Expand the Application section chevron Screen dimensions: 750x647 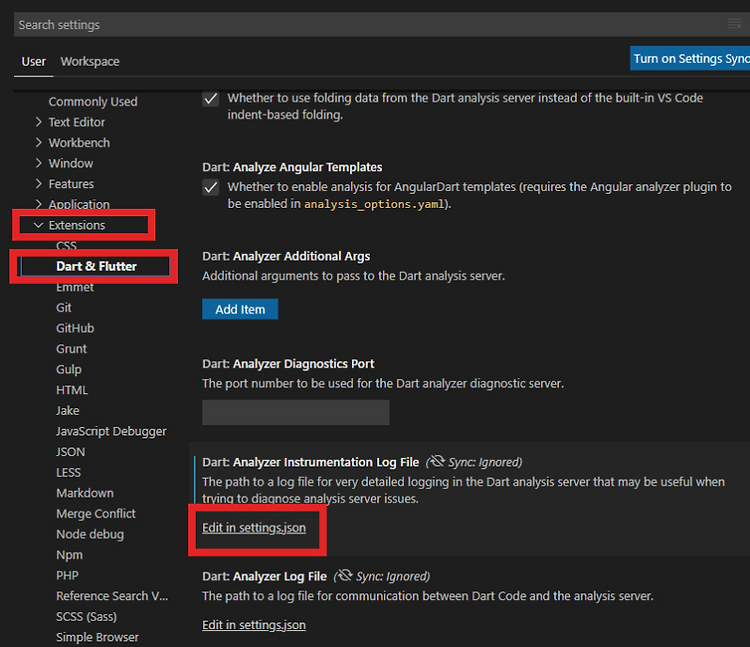39,204
